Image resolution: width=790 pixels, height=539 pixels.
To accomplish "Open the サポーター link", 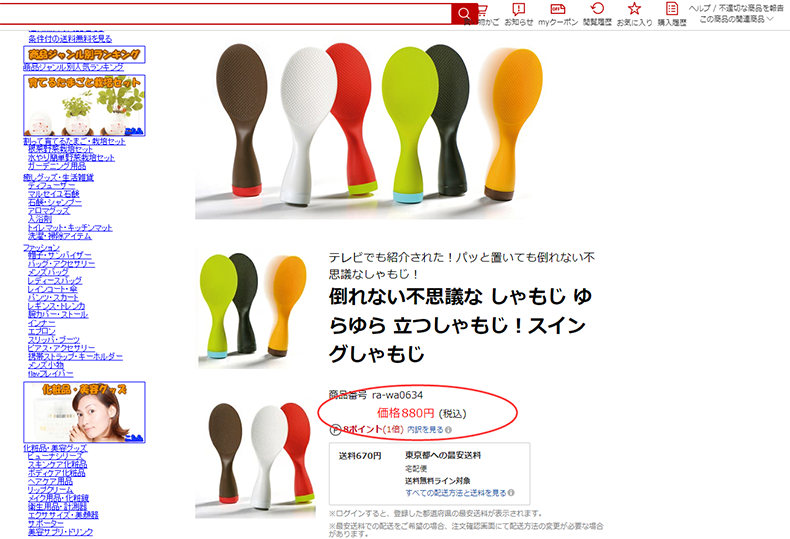I will coord(46,523).
